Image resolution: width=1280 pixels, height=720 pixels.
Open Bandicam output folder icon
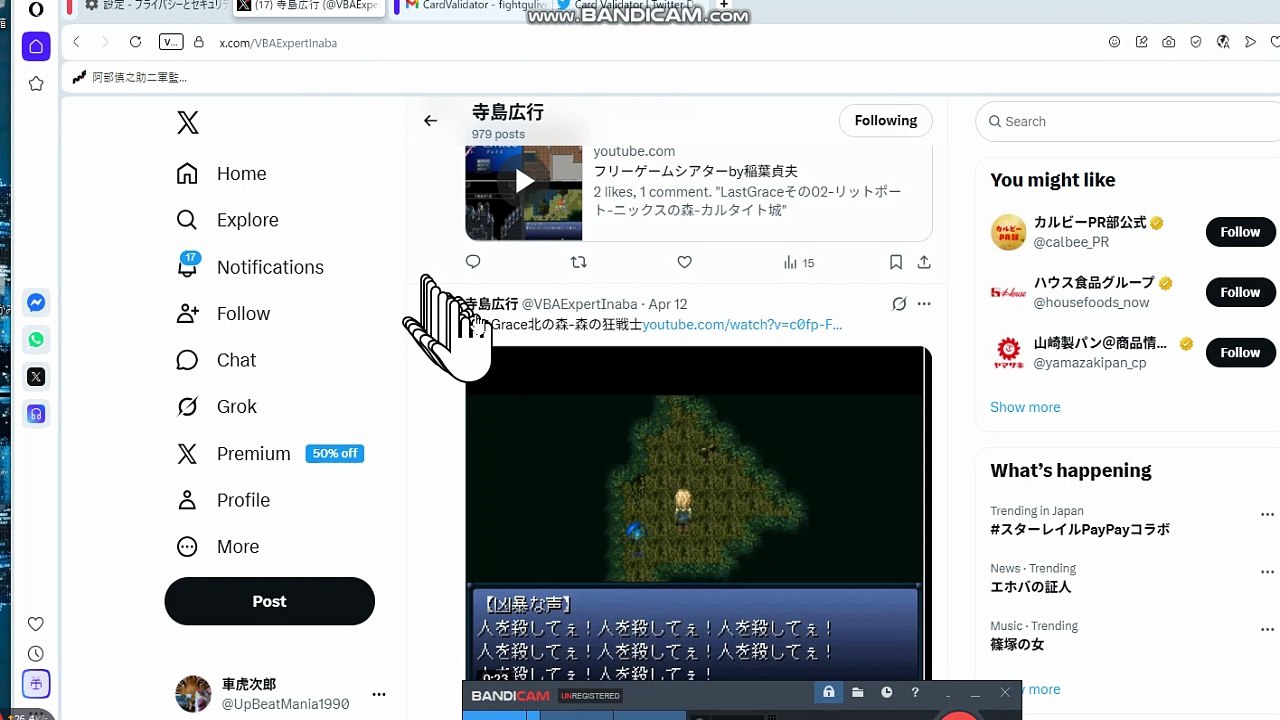pos(858,692)
